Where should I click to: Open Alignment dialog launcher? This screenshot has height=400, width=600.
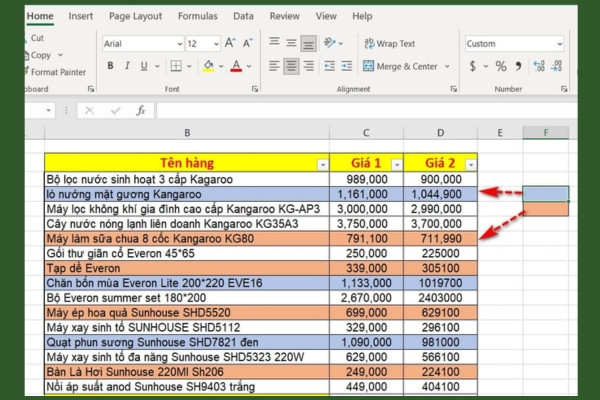click(453, 89)
